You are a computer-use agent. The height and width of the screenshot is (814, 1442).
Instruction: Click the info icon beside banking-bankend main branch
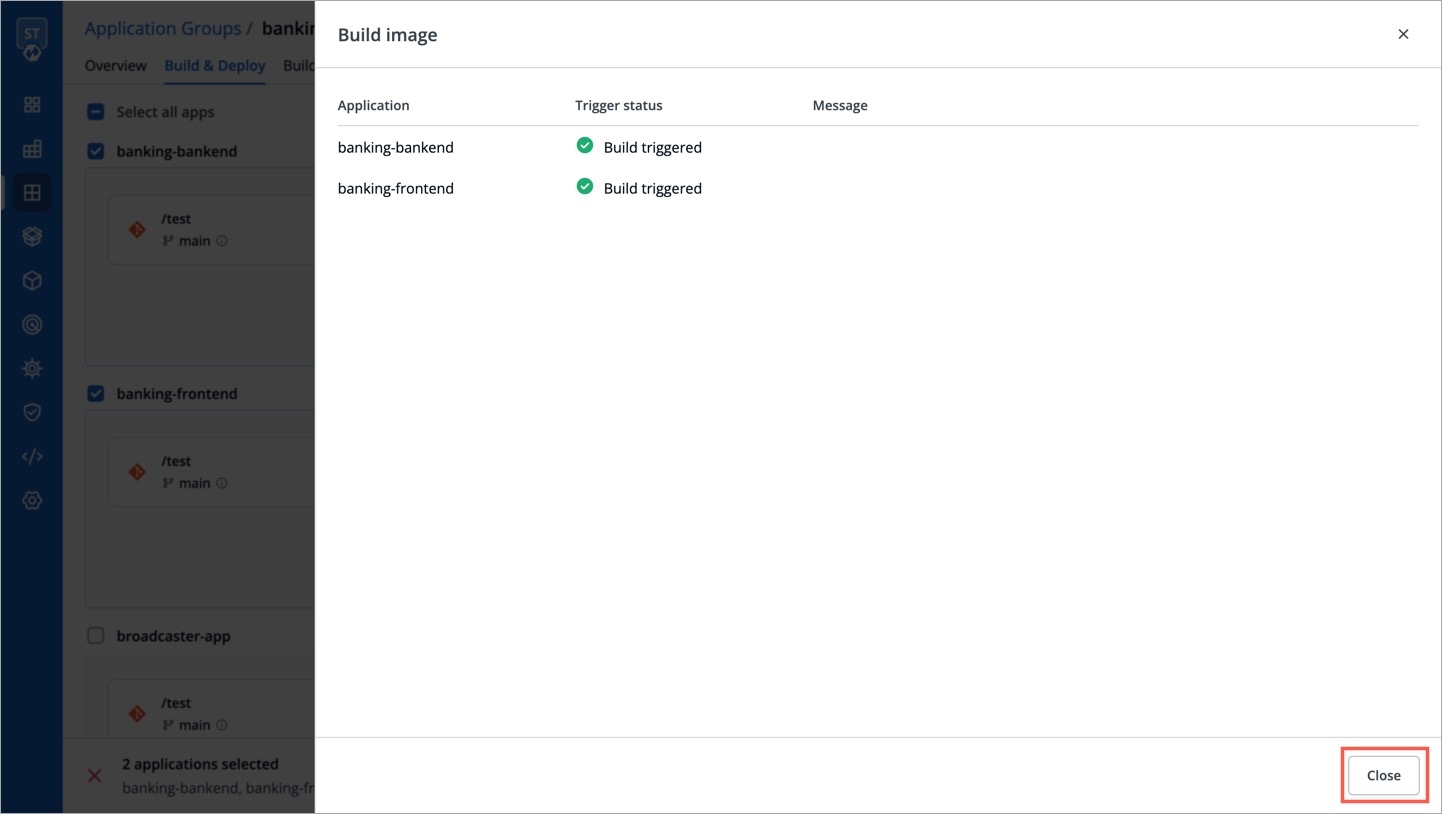(222, 241)
